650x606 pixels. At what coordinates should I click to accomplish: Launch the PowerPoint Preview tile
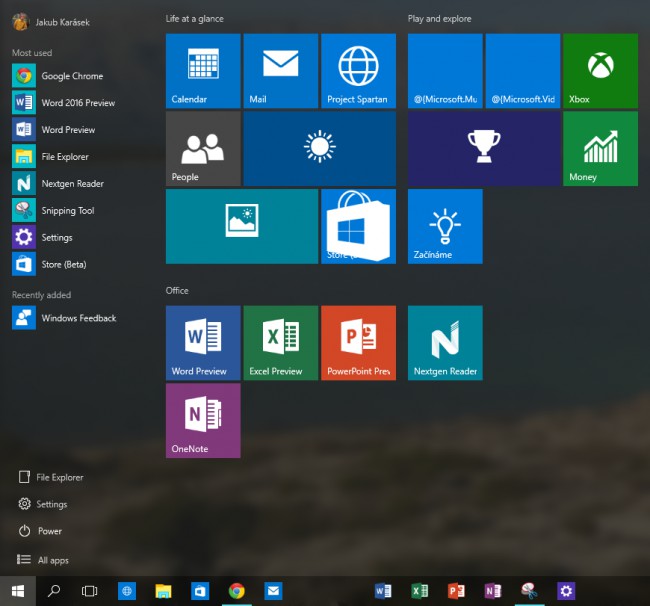point(359,343)
